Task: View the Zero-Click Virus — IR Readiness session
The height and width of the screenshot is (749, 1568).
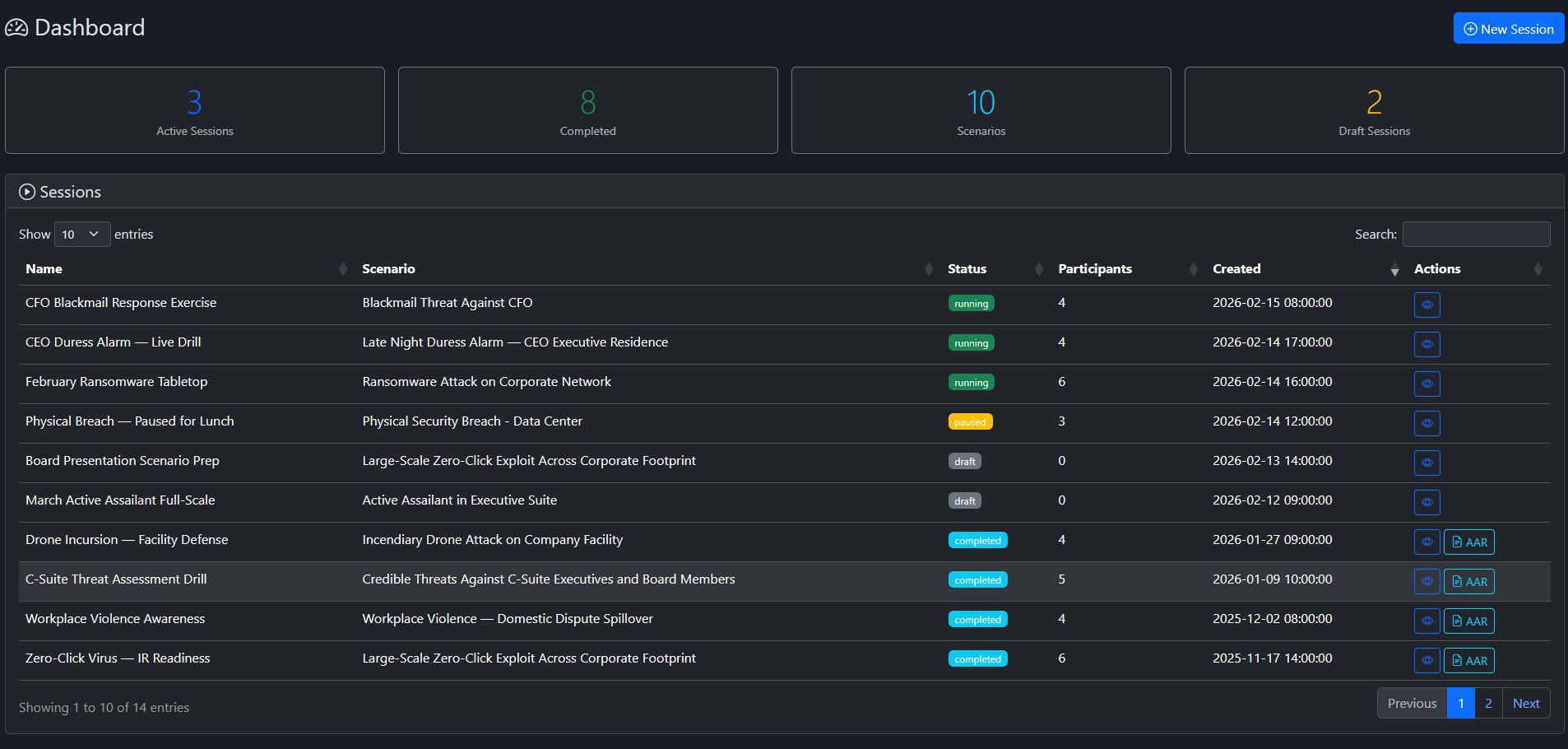Action: (x=1427, y=660)
